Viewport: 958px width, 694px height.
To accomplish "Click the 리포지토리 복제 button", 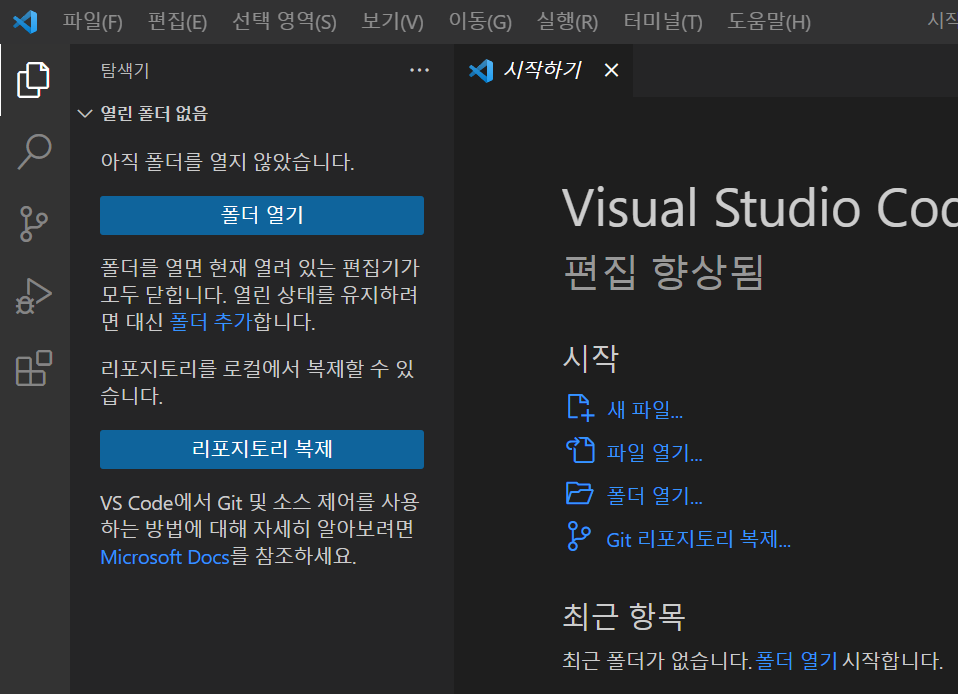I will (262, 449).
